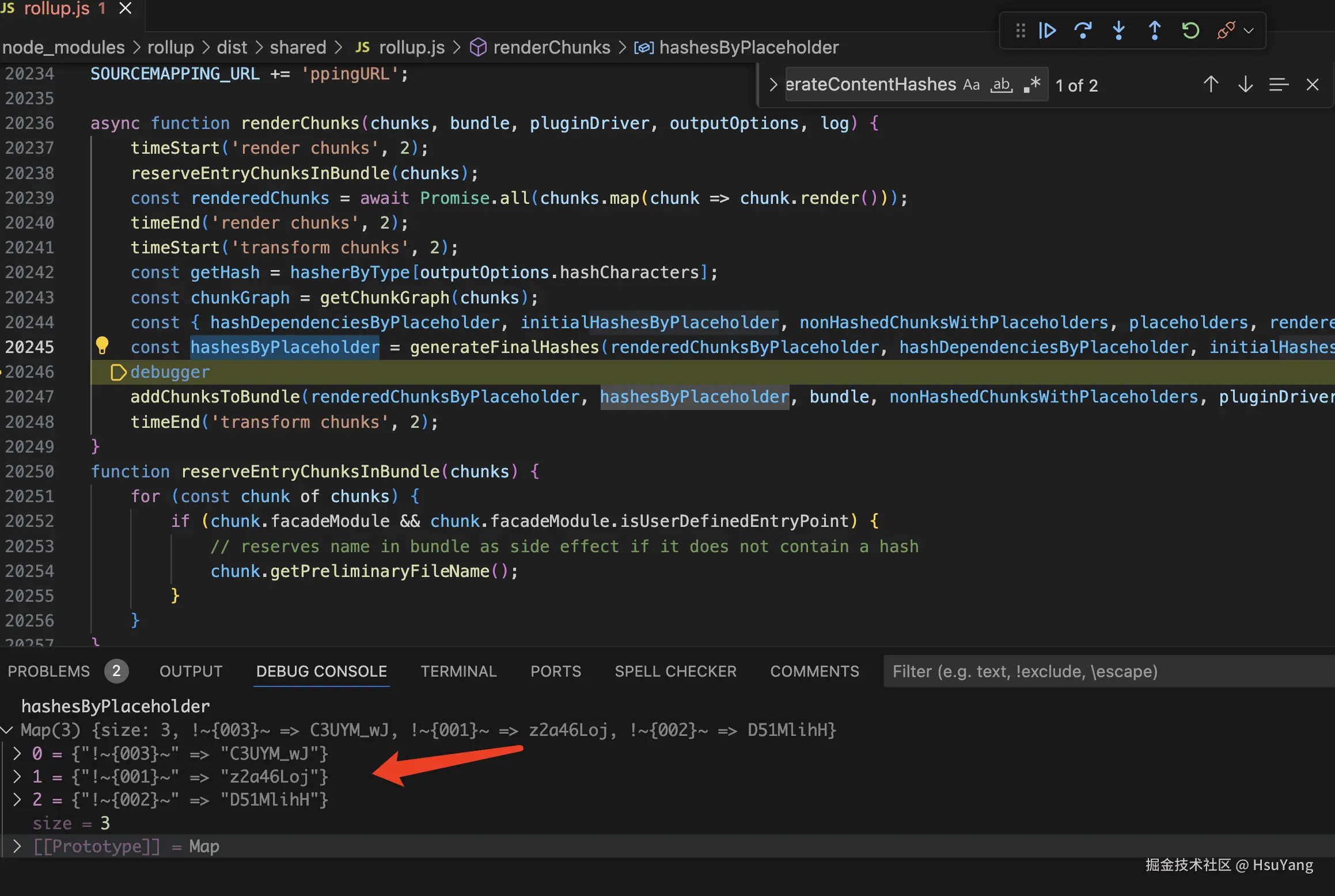Click the debug Step Out arrow
This screenshot has width=1335, height=896.
tap(1154, 31)
